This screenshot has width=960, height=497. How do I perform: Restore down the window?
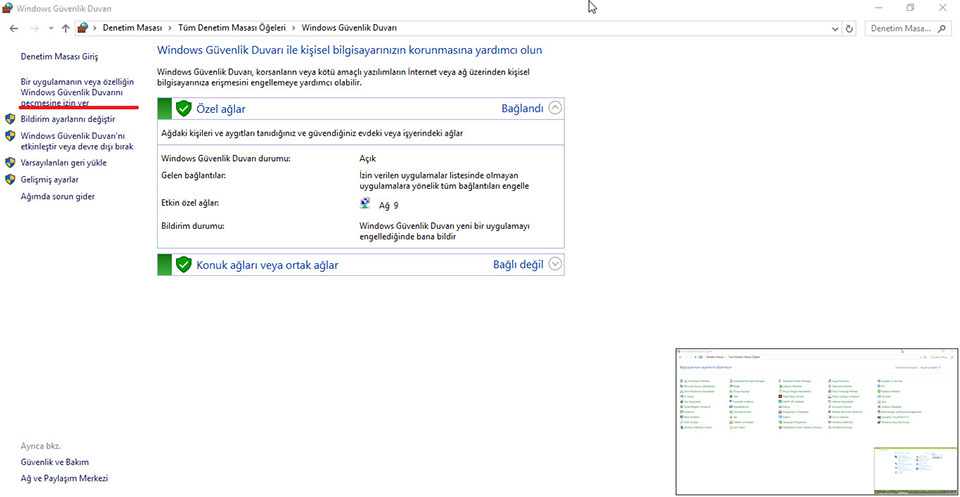coord(910,7)
